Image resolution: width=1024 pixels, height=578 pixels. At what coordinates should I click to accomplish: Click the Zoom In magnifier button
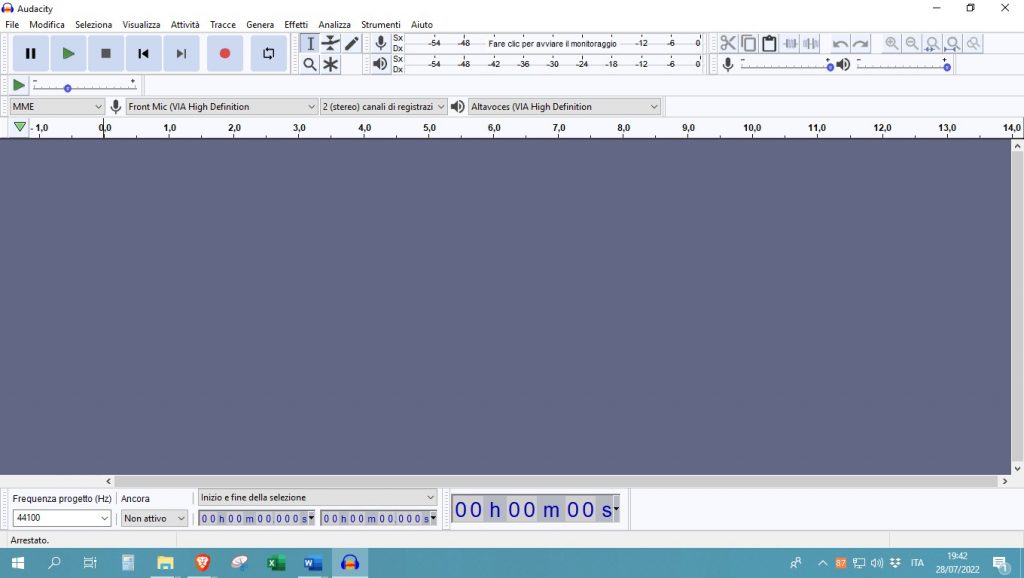(892, 44)
